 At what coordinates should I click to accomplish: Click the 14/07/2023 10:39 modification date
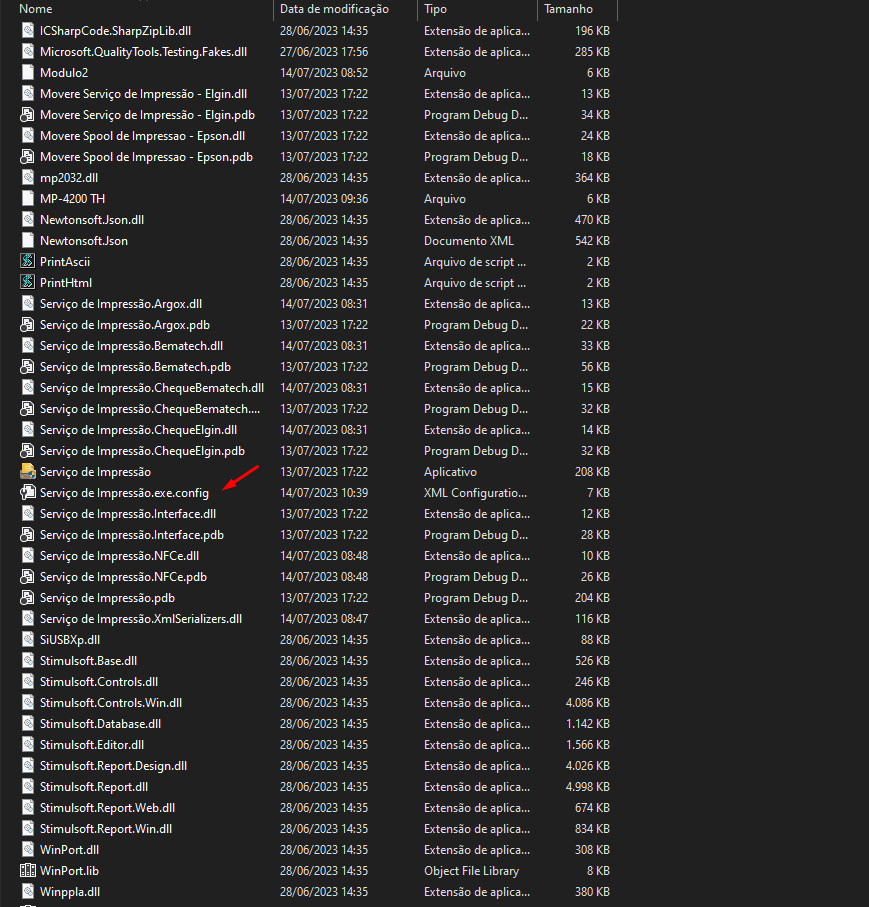[324, 493]
